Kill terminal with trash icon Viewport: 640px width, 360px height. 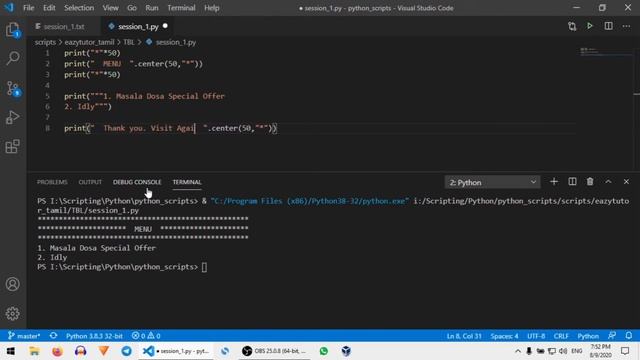pos(590,182)
